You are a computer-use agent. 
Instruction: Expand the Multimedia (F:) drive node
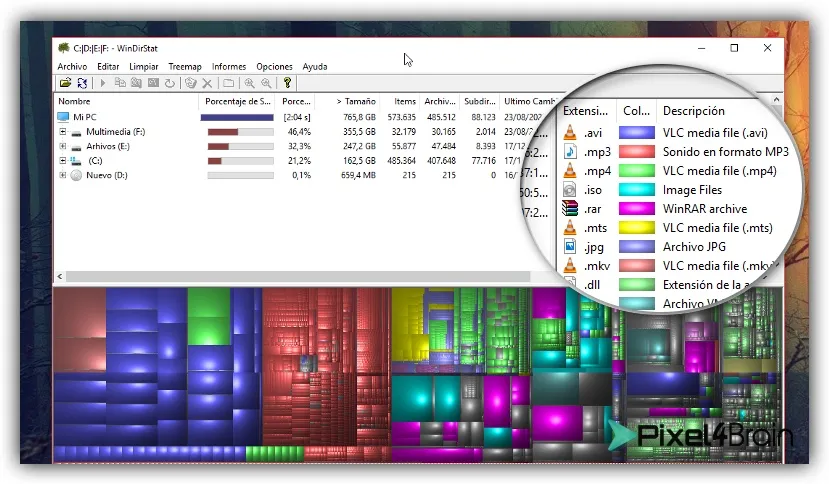[x=63, y=132]
